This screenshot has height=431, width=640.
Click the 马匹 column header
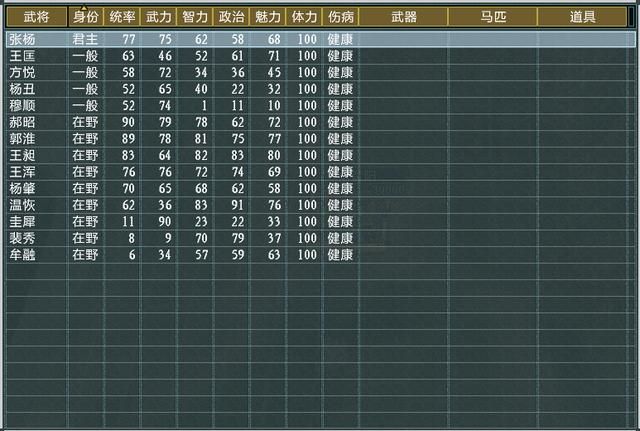(493, 17)
